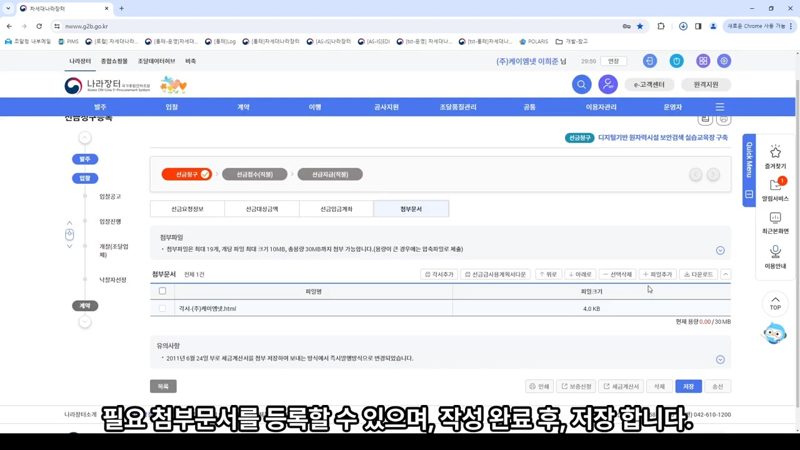Click 입찰공고 in the left sidebar
This screenshot has height=450, width=800.
(110, 196)
